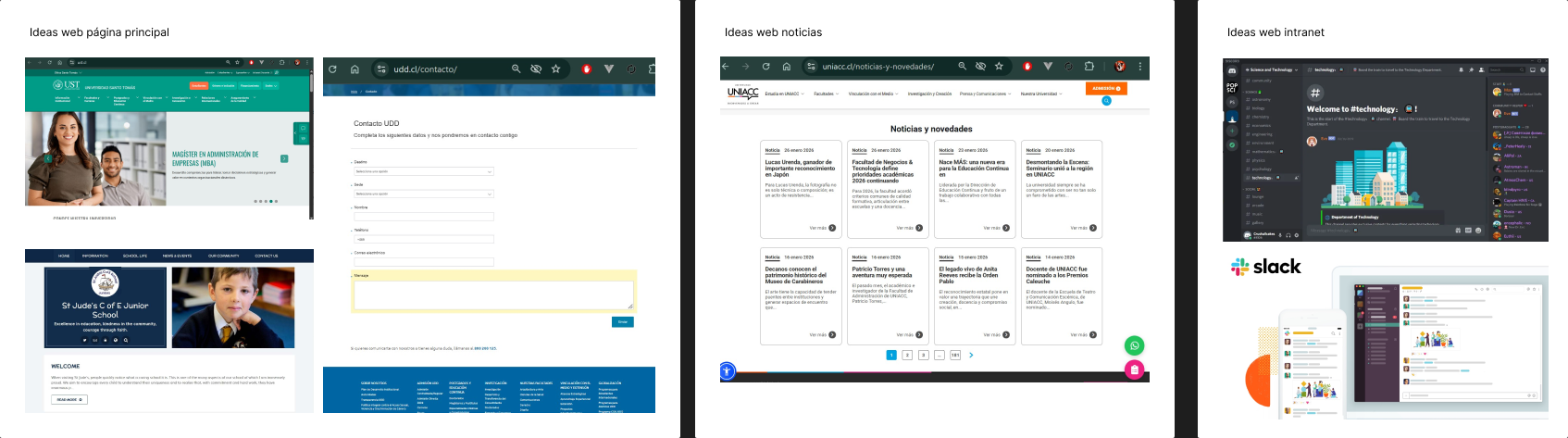Click the yellow Mensaje text area
1568x438 pixels.
[x=493, y=294]
